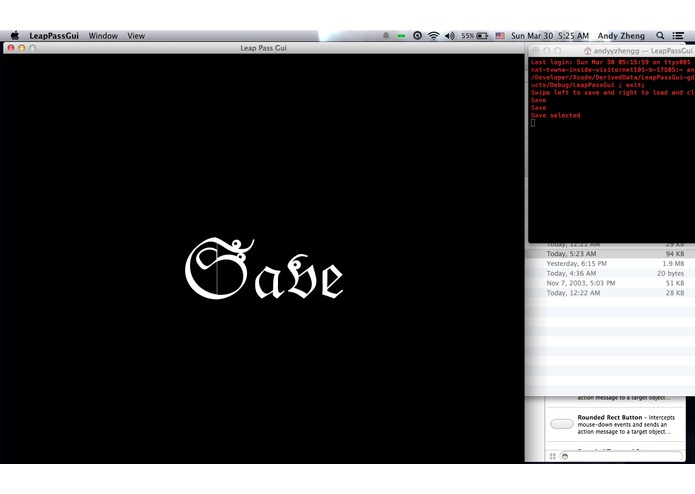This screenshot has width=695, height=494.
Task: Open Spotlight search magnifier
Action: (660, 35)
